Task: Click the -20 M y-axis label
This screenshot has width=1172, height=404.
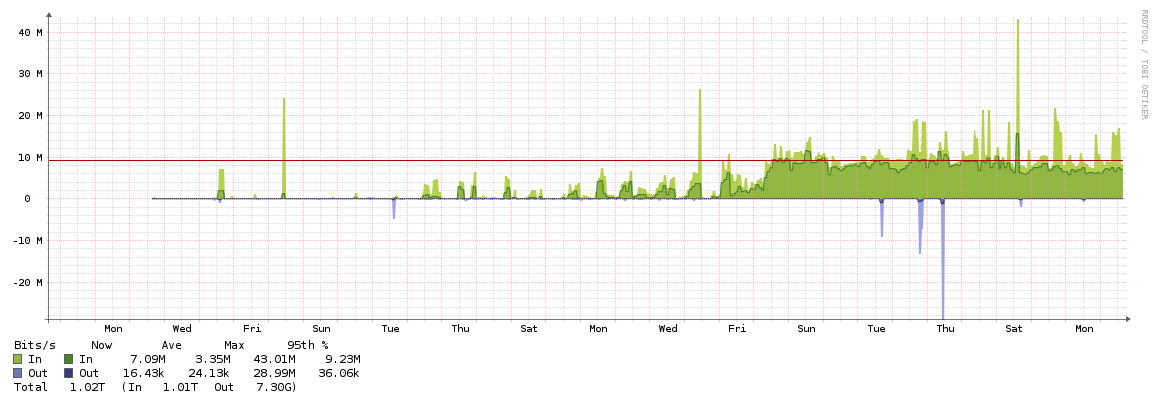Action: click(27, 283)
